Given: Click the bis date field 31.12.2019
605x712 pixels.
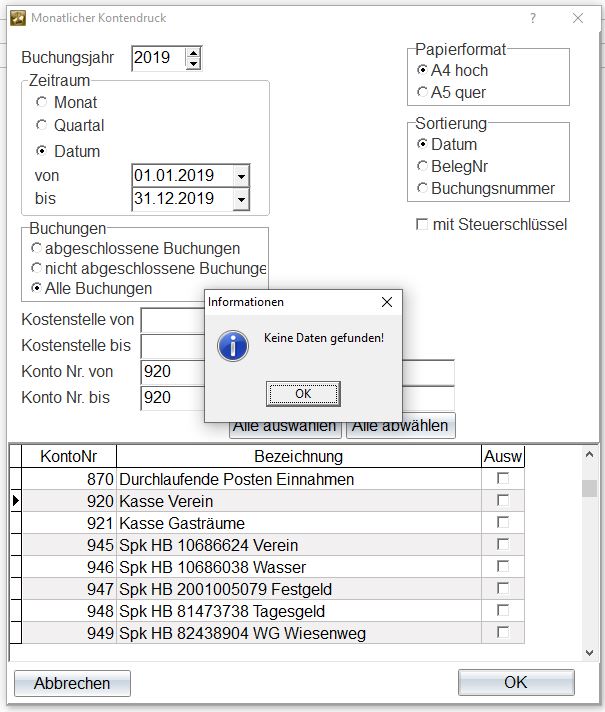Looking at the screenshot, I should pyautogui.click(x=183, y=199).
